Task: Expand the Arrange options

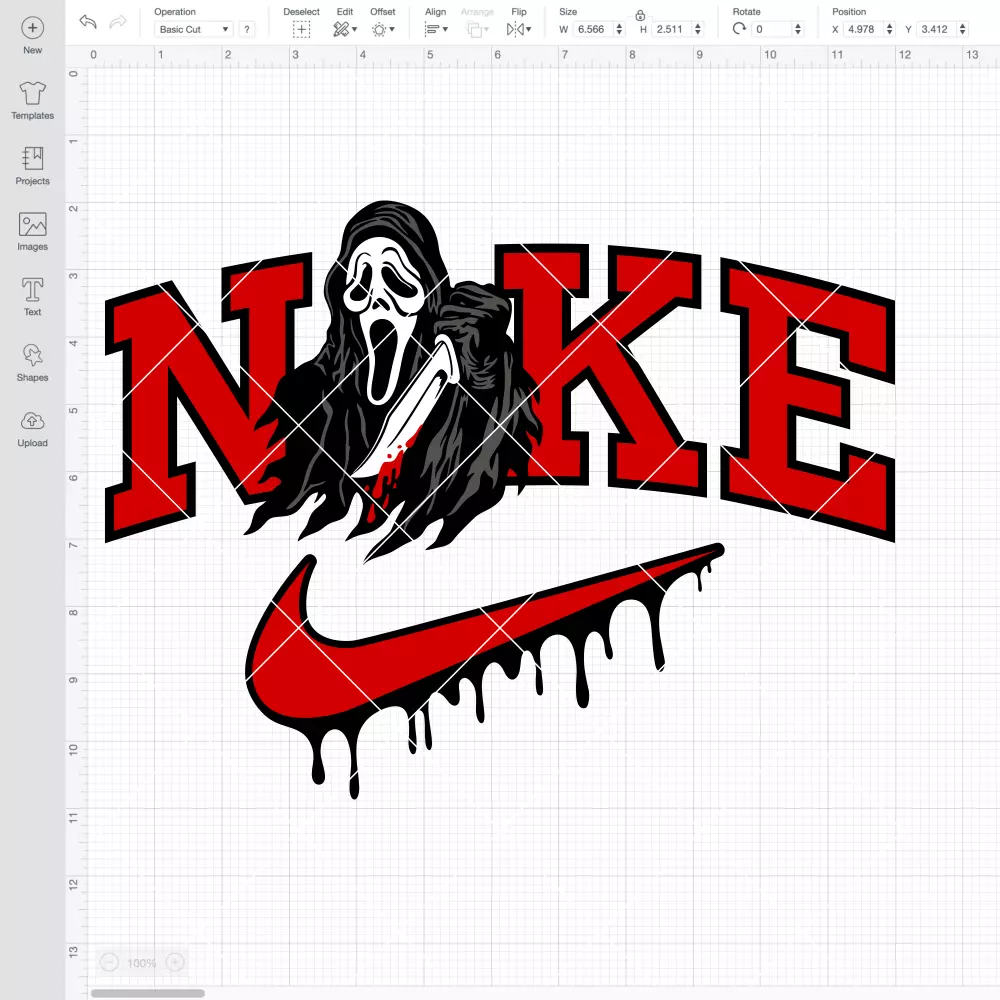Action: pyautogui.click(x=477, y=29)
